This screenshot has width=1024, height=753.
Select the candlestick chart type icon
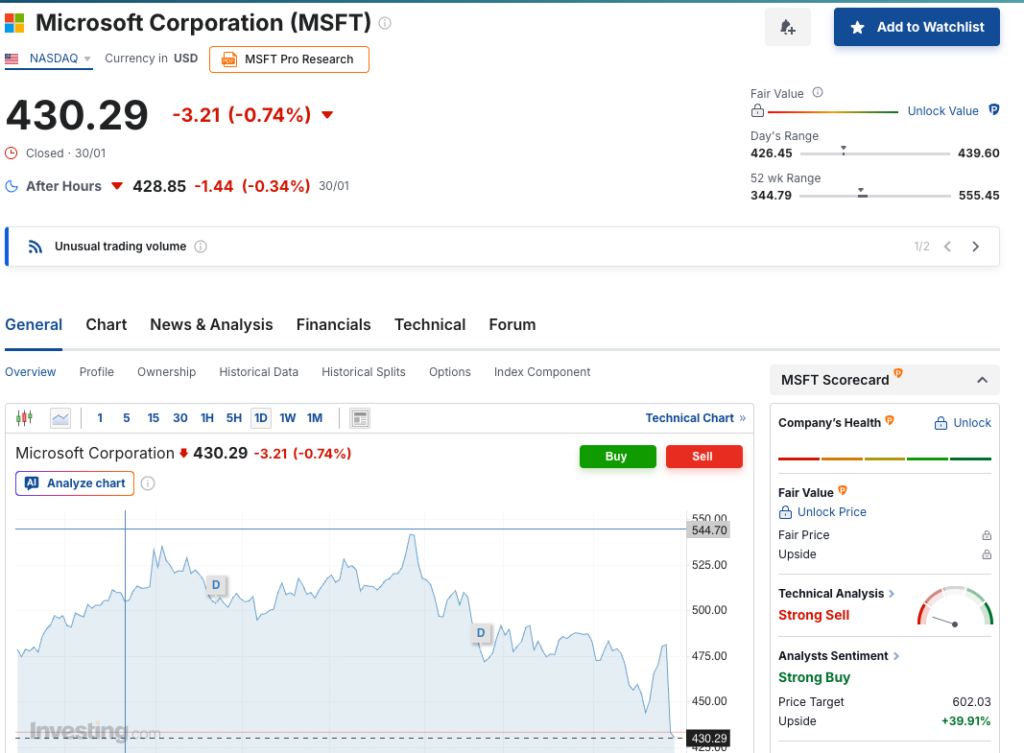pyautogui.click(x=25, y=418)
